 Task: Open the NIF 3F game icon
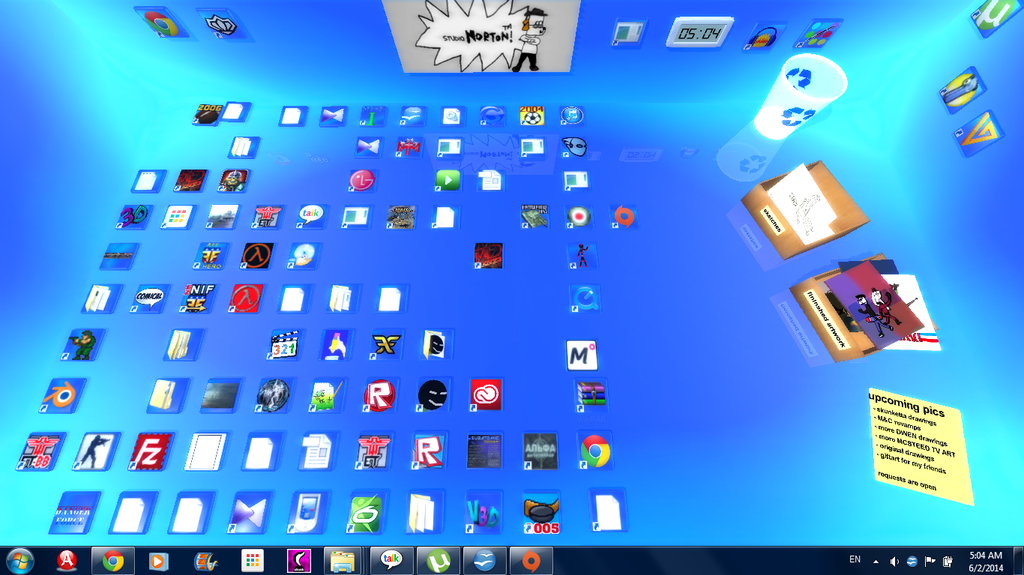(x=199, y=298)
